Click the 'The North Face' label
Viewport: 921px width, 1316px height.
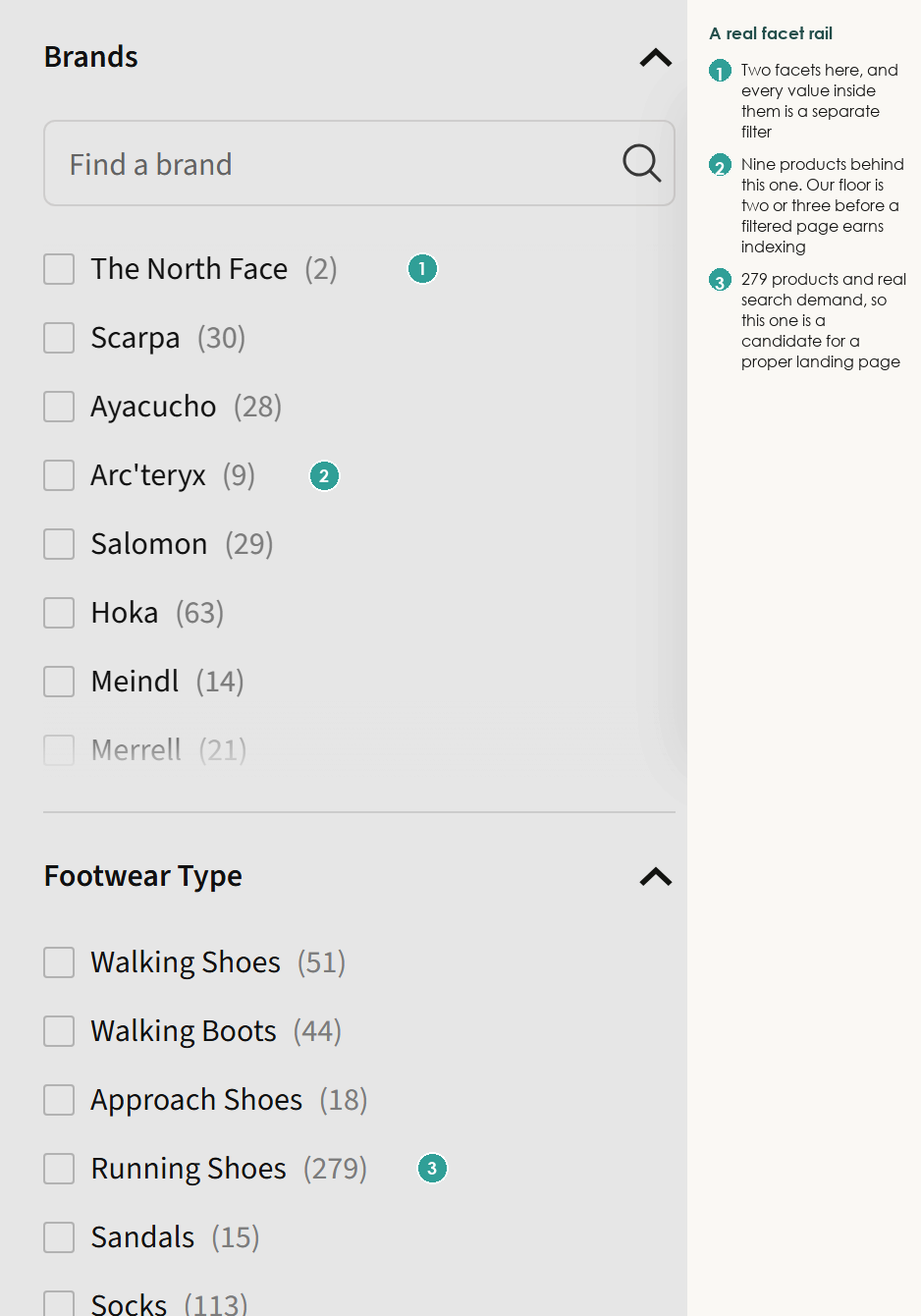(x=190, y=269)
